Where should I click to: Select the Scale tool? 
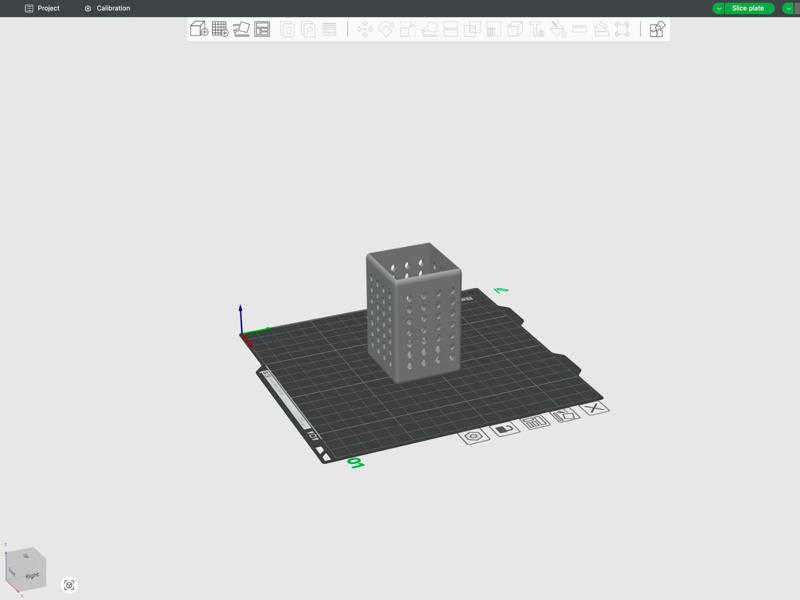pos(408,31)
